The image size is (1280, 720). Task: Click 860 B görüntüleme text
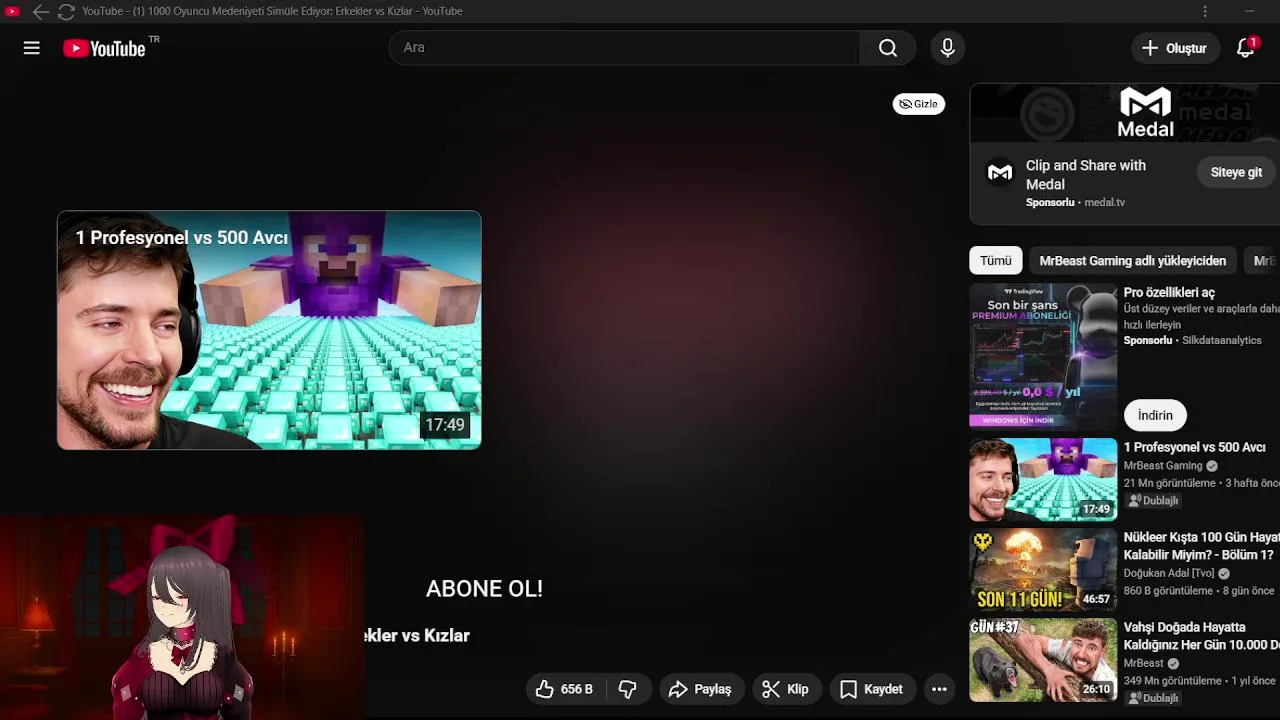(1170, 591)
